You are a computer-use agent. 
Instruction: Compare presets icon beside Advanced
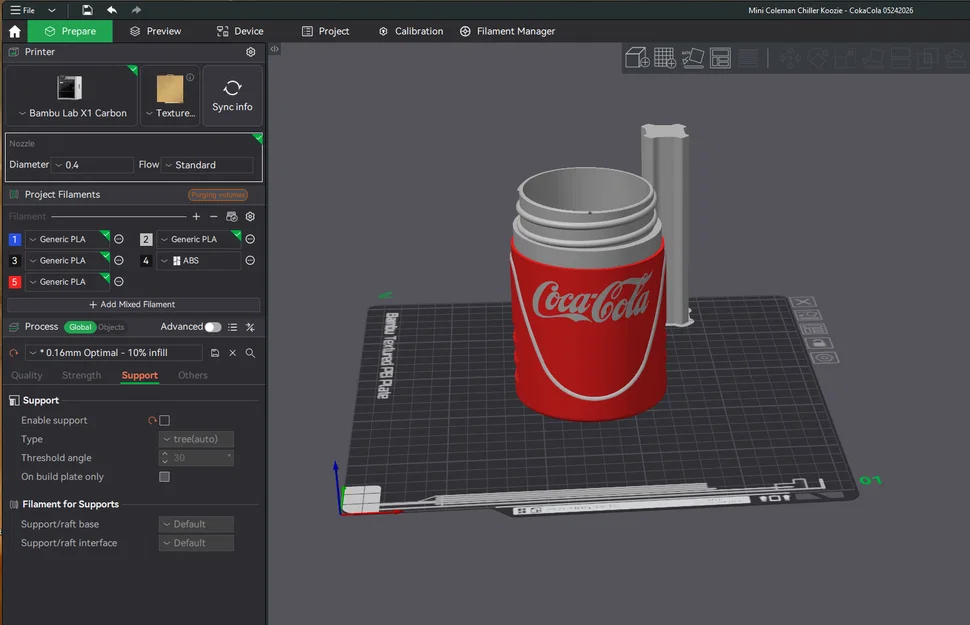250,327
